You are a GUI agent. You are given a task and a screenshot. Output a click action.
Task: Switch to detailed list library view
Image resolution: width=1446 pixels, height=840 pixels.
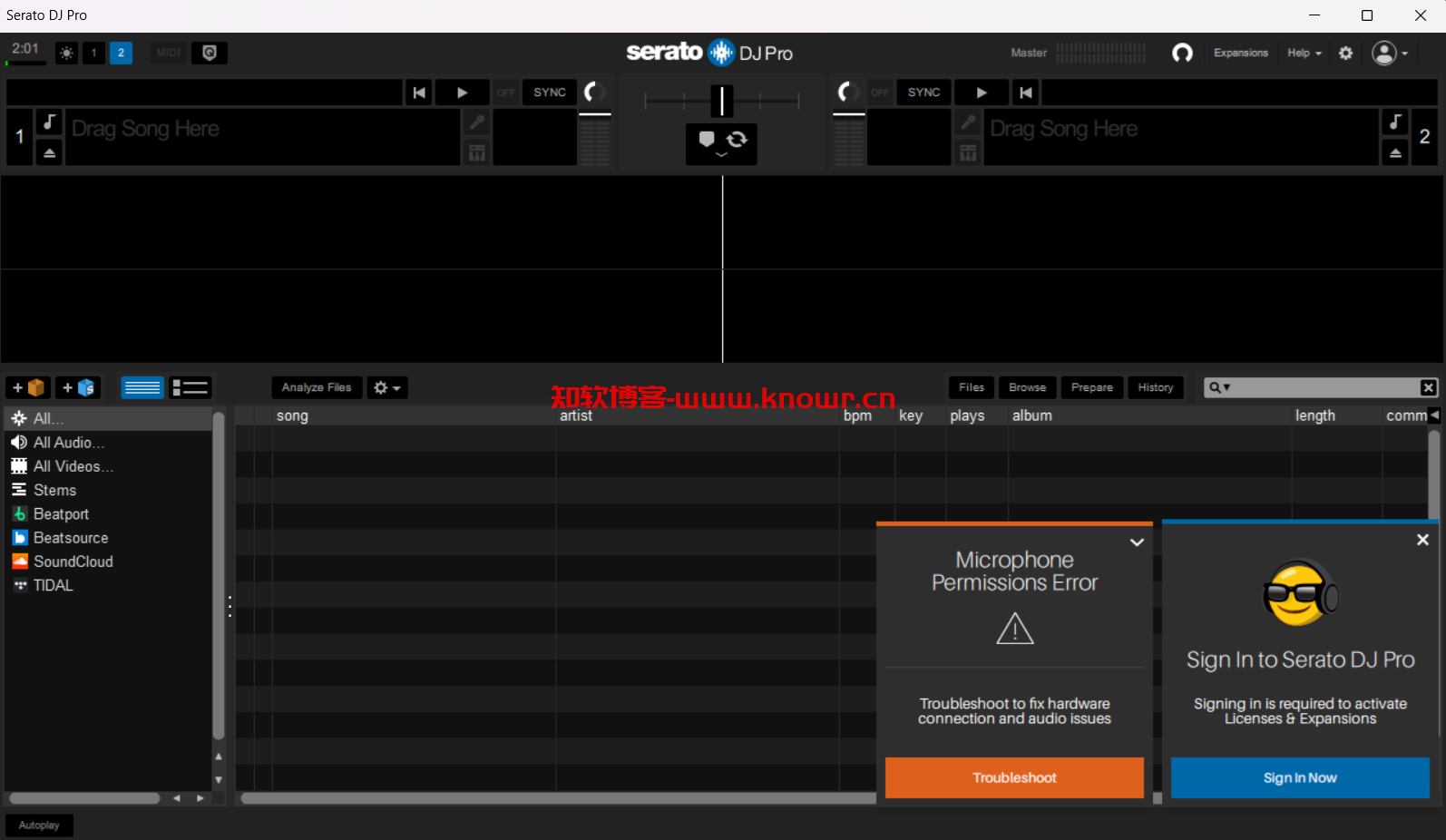(191, 388)
